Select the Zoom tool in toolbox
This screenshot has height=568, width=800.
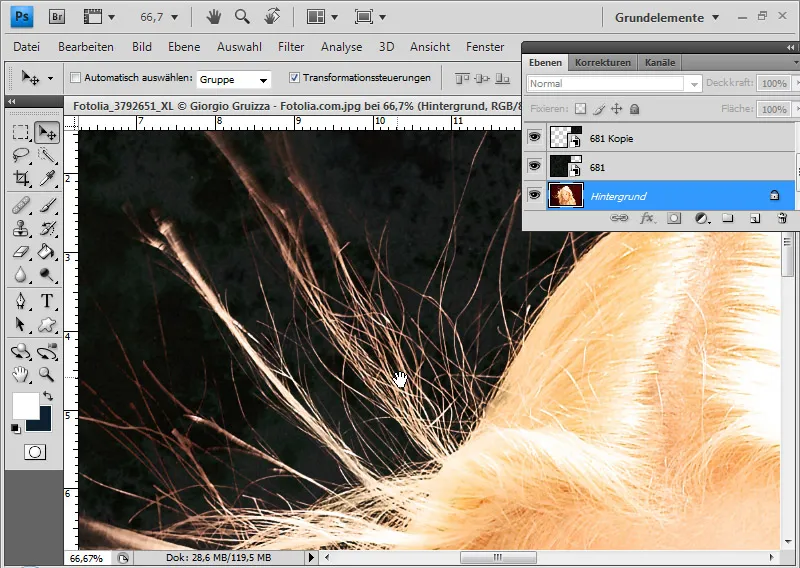[47, 375]
